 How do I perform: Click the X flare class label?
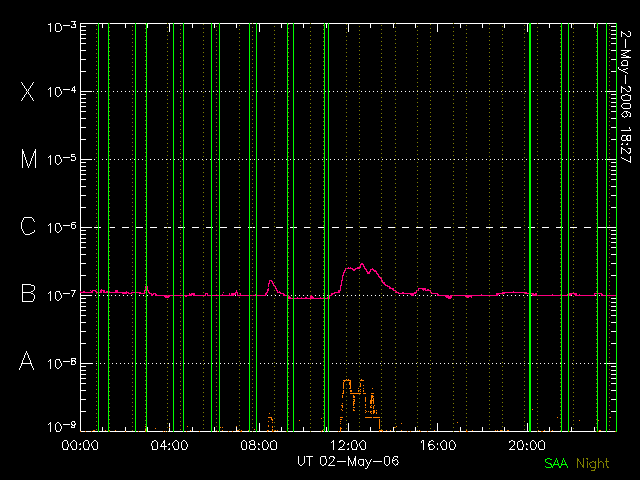28,91
